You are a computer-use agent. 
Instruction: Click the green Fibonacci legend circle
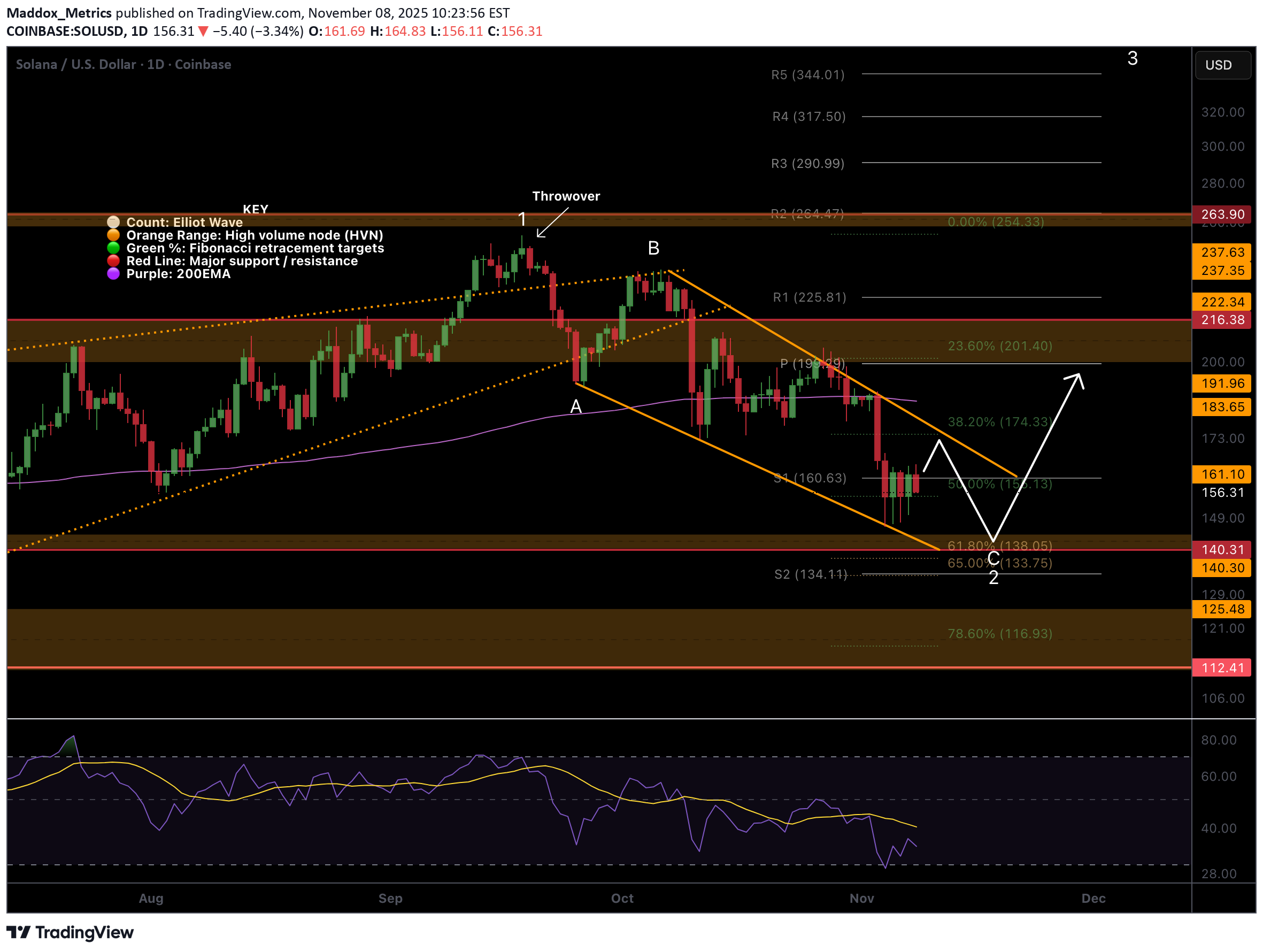coord(113,248)
